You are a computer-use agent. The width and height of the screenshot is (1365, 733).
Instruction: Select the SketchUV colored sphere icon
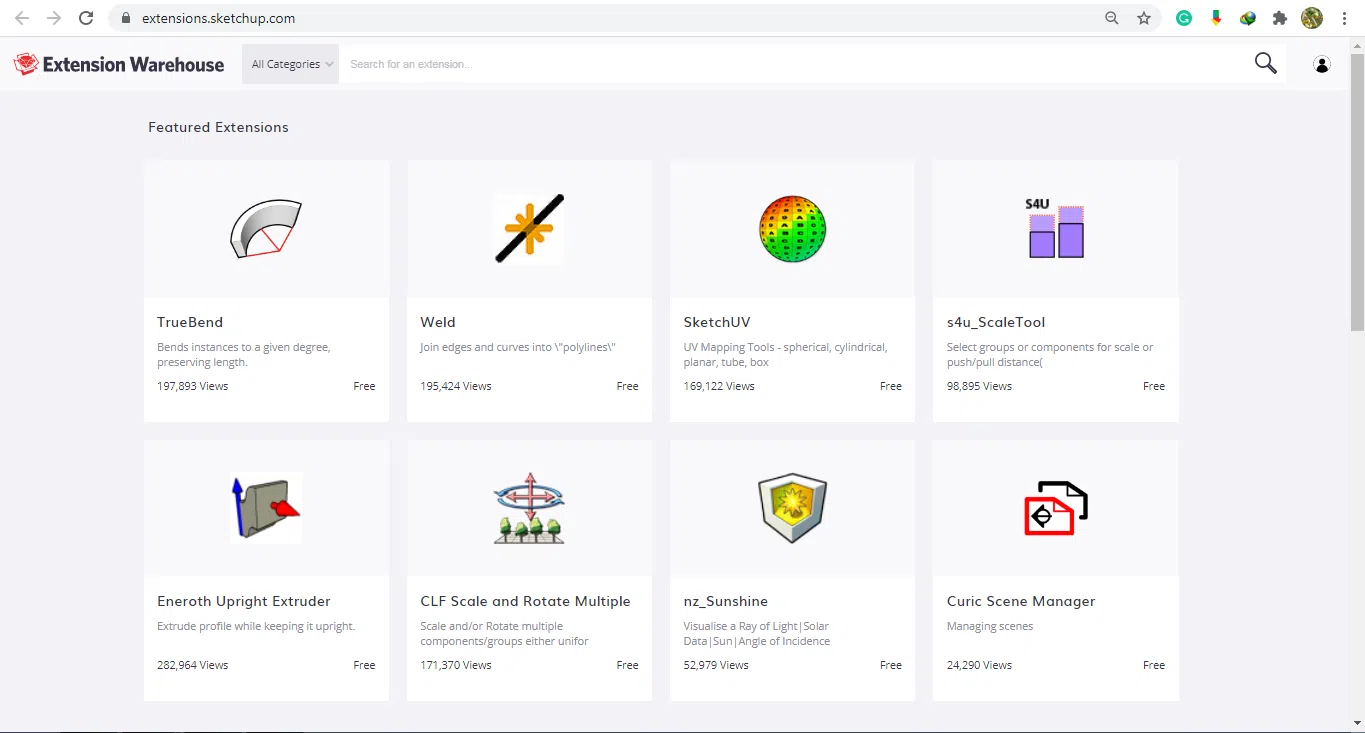point(792,229)
